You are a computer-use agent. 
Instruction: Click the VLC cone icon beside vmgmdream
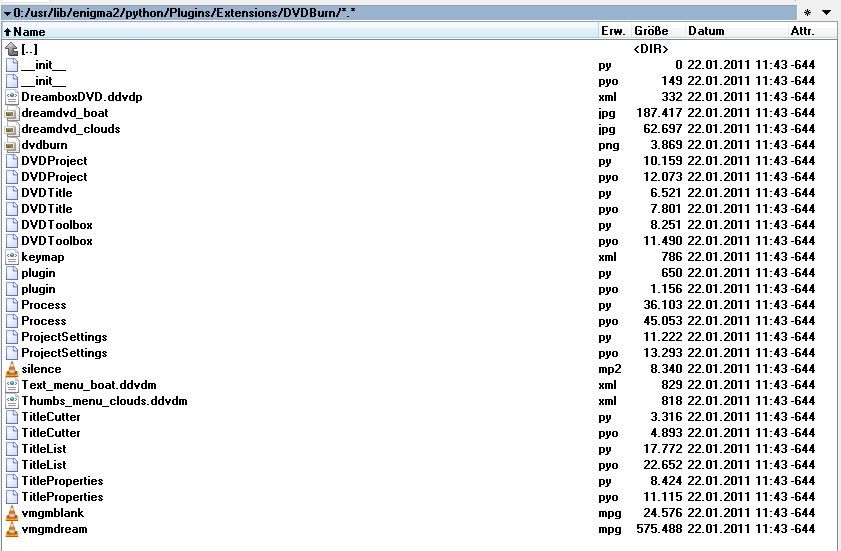(x=11, y=529)
